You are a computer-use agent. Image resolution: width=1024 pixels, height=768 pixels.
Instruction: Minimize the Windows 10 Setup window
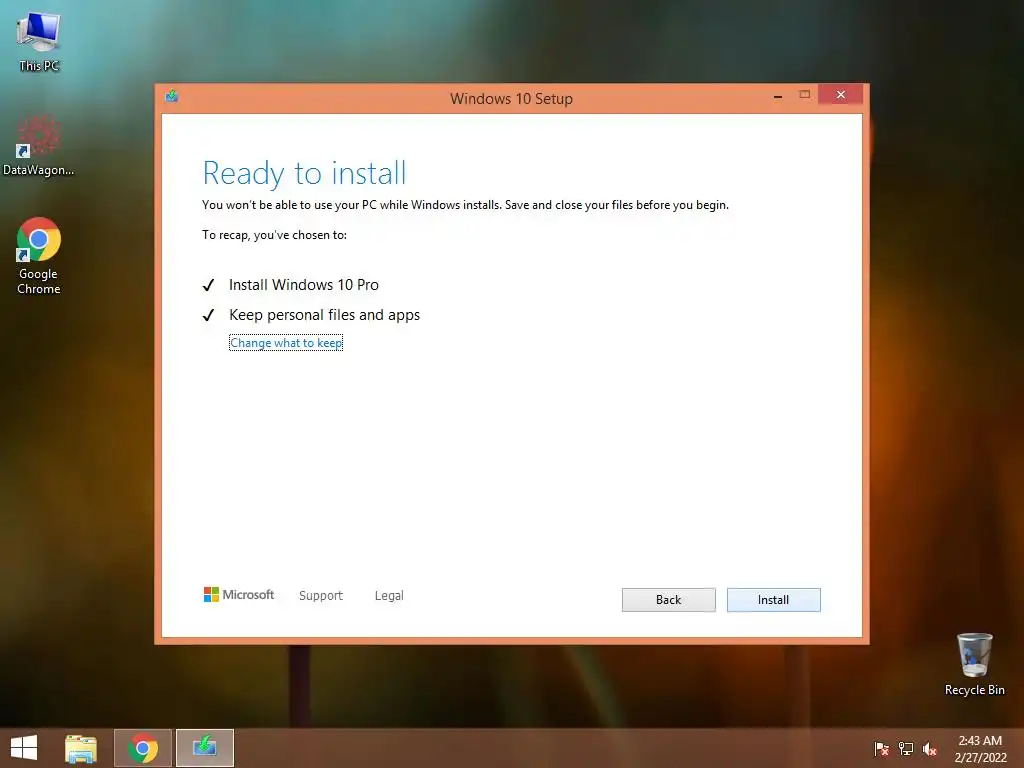tap(778, 96)
